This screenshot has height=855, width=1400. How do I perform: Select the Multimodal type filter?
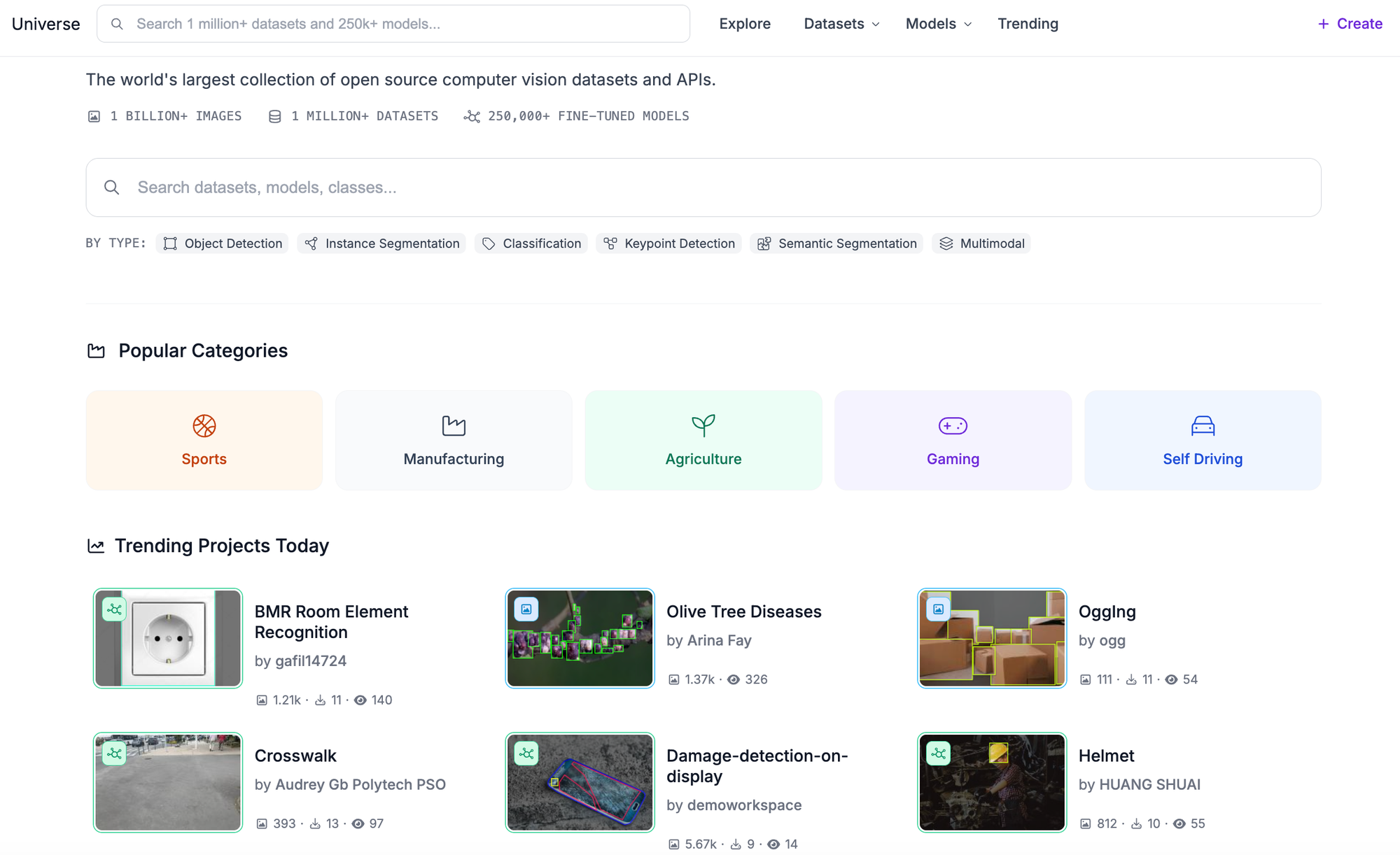point(981,243)
